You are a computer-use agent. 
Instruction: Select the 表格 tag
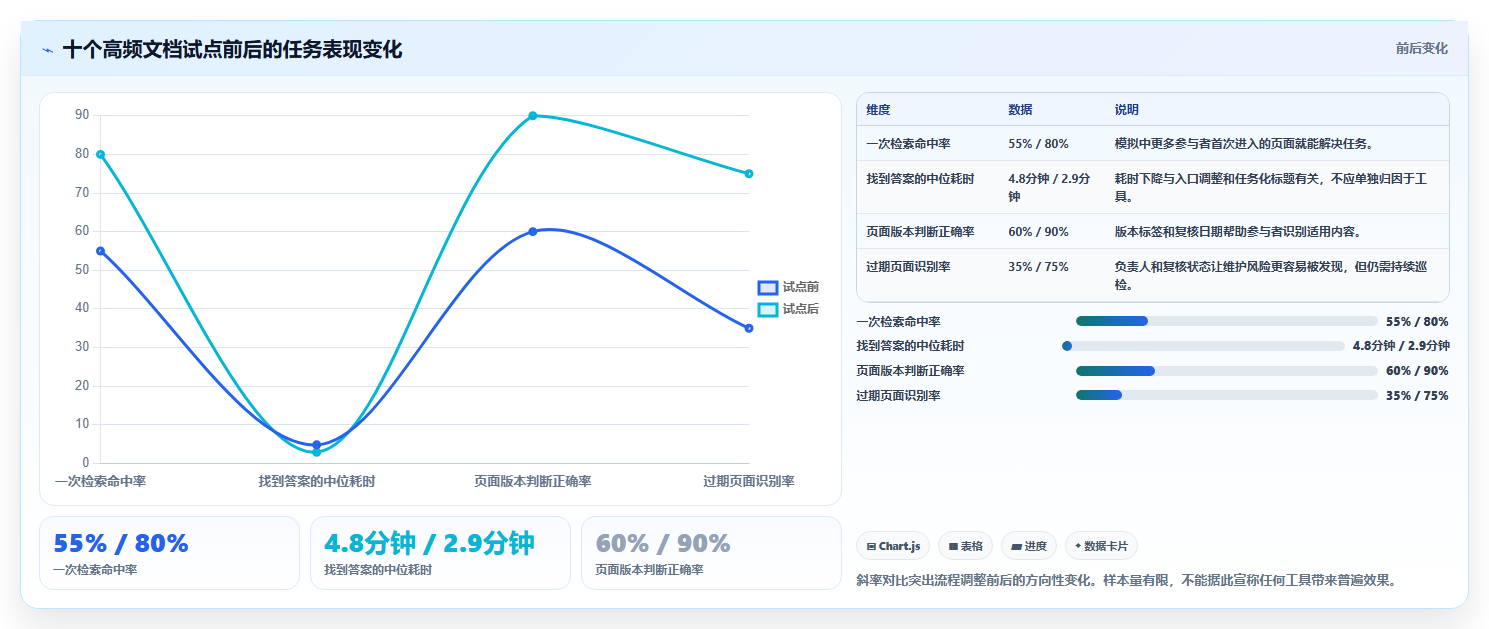tap(965, 546)
